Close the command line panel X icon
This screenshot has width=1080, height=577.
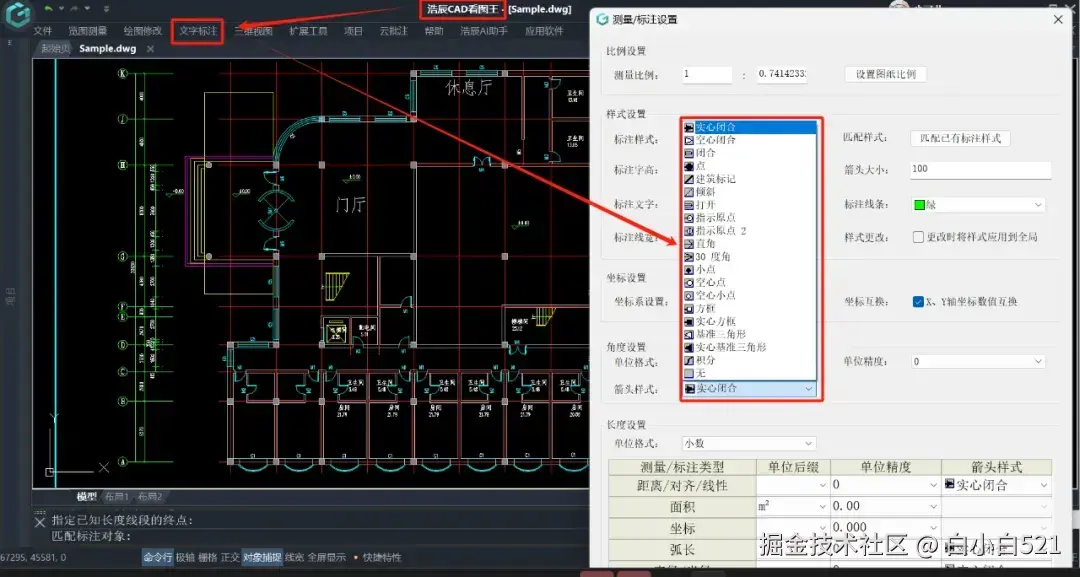click(x=40, y=523)
